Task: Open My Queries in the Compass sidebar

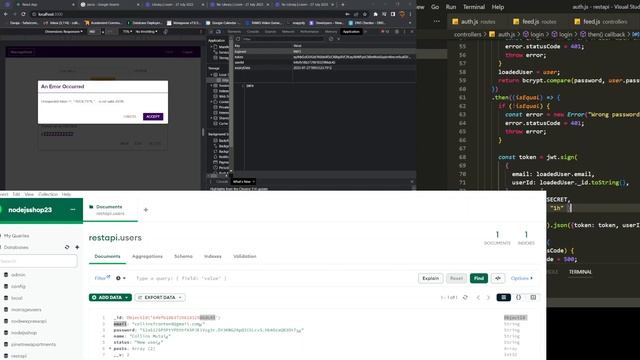Action: coord(16,236)
